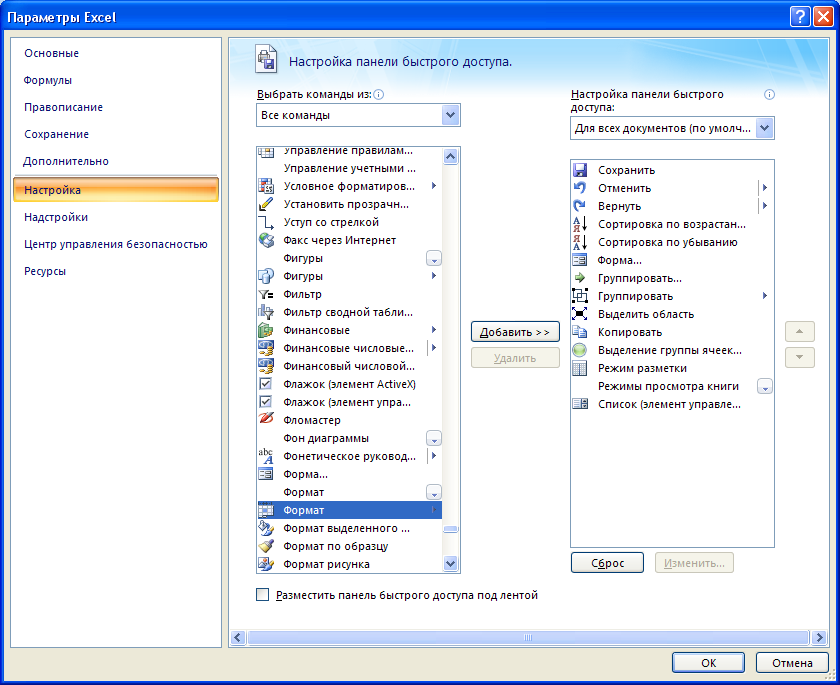Expand the Группировать submenu arrow in right list
The image size is (840, 685).
pyautogui.click(x=765, y=296)
